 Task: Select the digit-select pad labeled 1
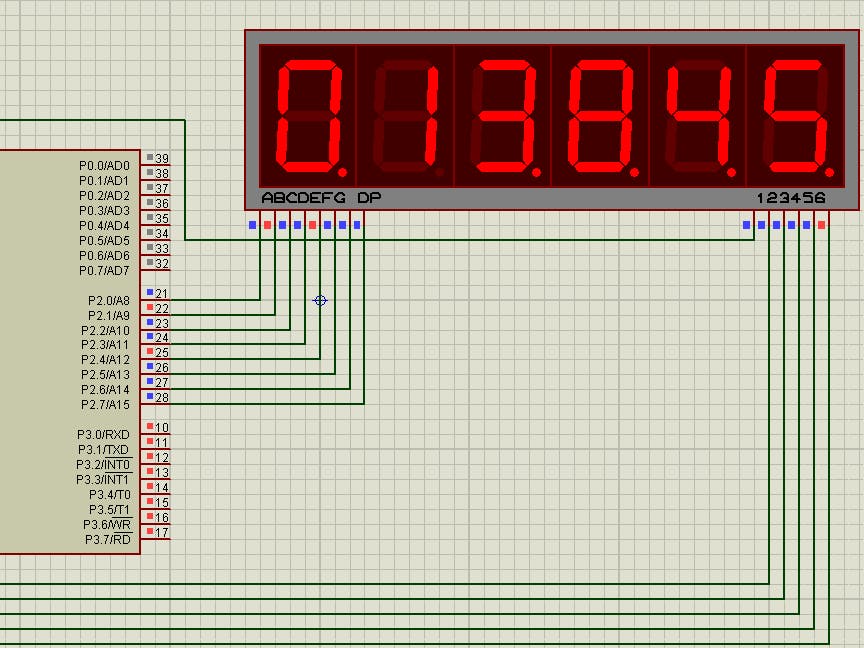pyautogui.click(x=746, y=224)
